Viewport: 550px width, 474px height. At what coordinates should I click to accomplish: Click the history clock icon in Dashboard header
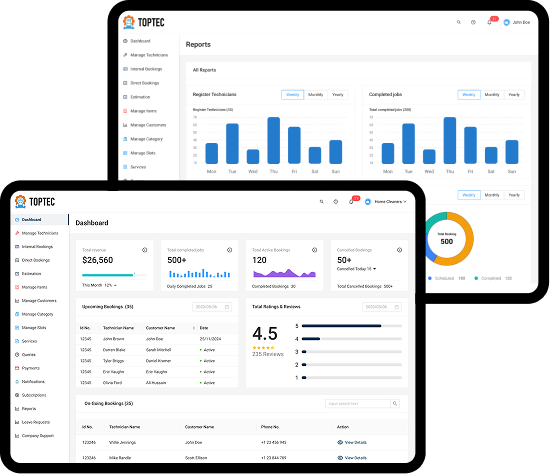(x=336, y=202)
